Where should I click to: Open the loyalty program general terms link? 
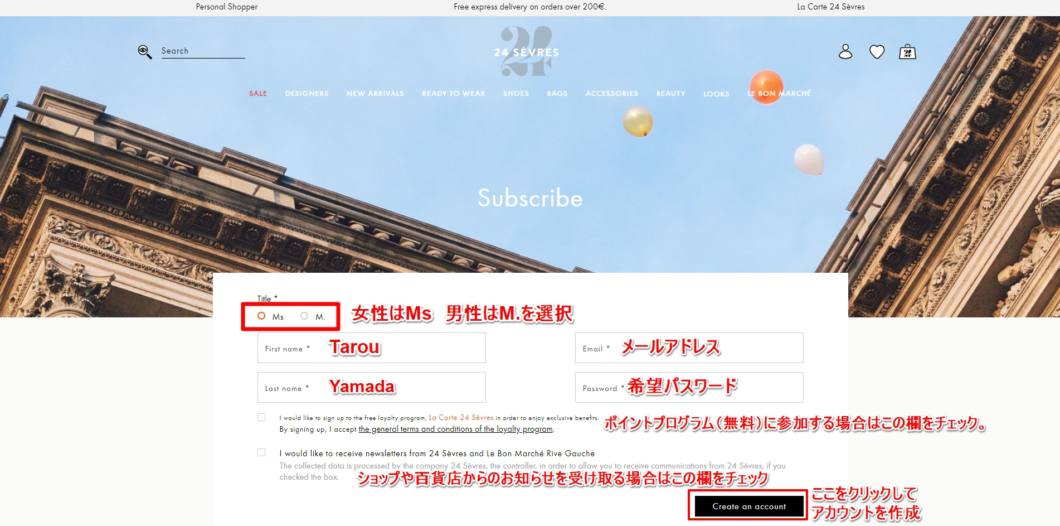456,429
